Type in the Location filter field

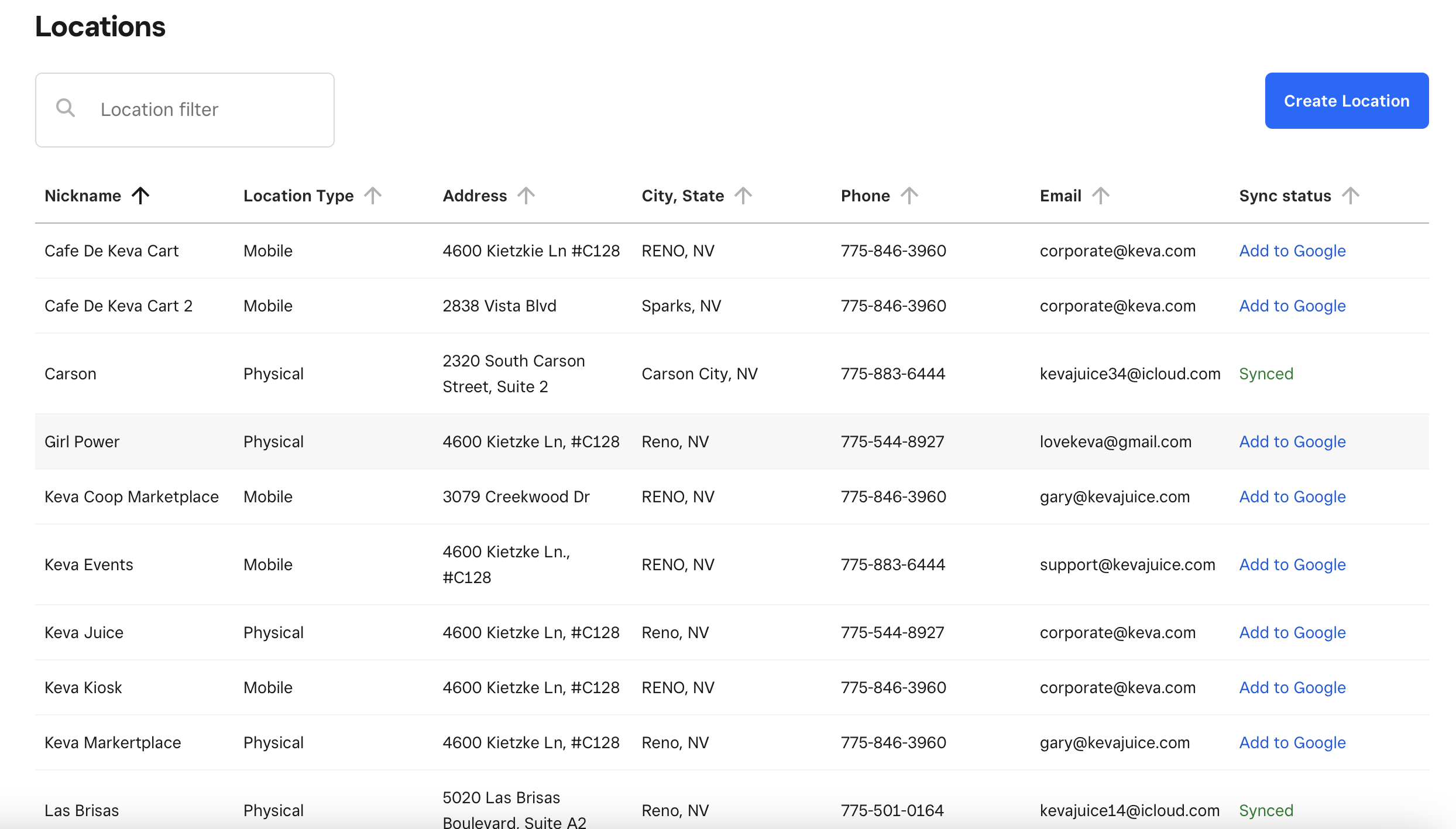(x=211, y=109)
